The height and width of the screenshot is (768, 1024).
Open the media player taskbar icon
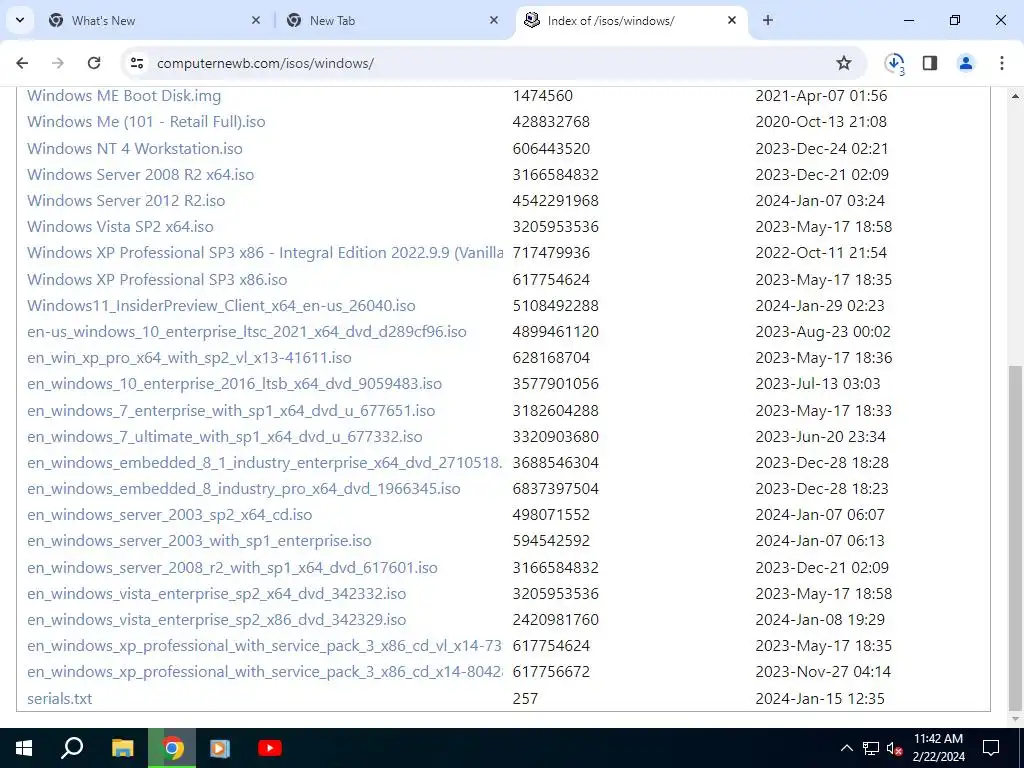click(219, 748)
